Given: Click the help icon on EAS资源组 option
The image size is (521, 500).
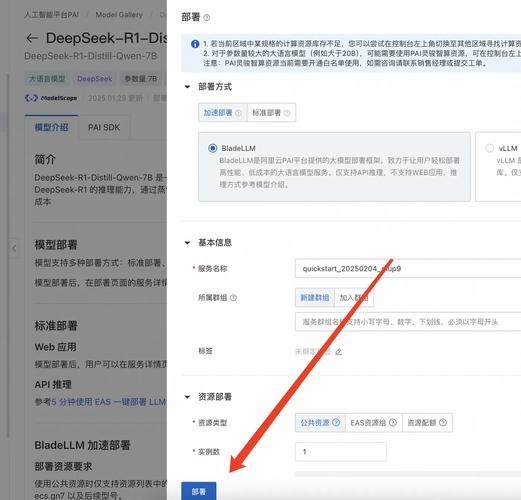Looking at the screenshot, I should (x=393, y=422).
